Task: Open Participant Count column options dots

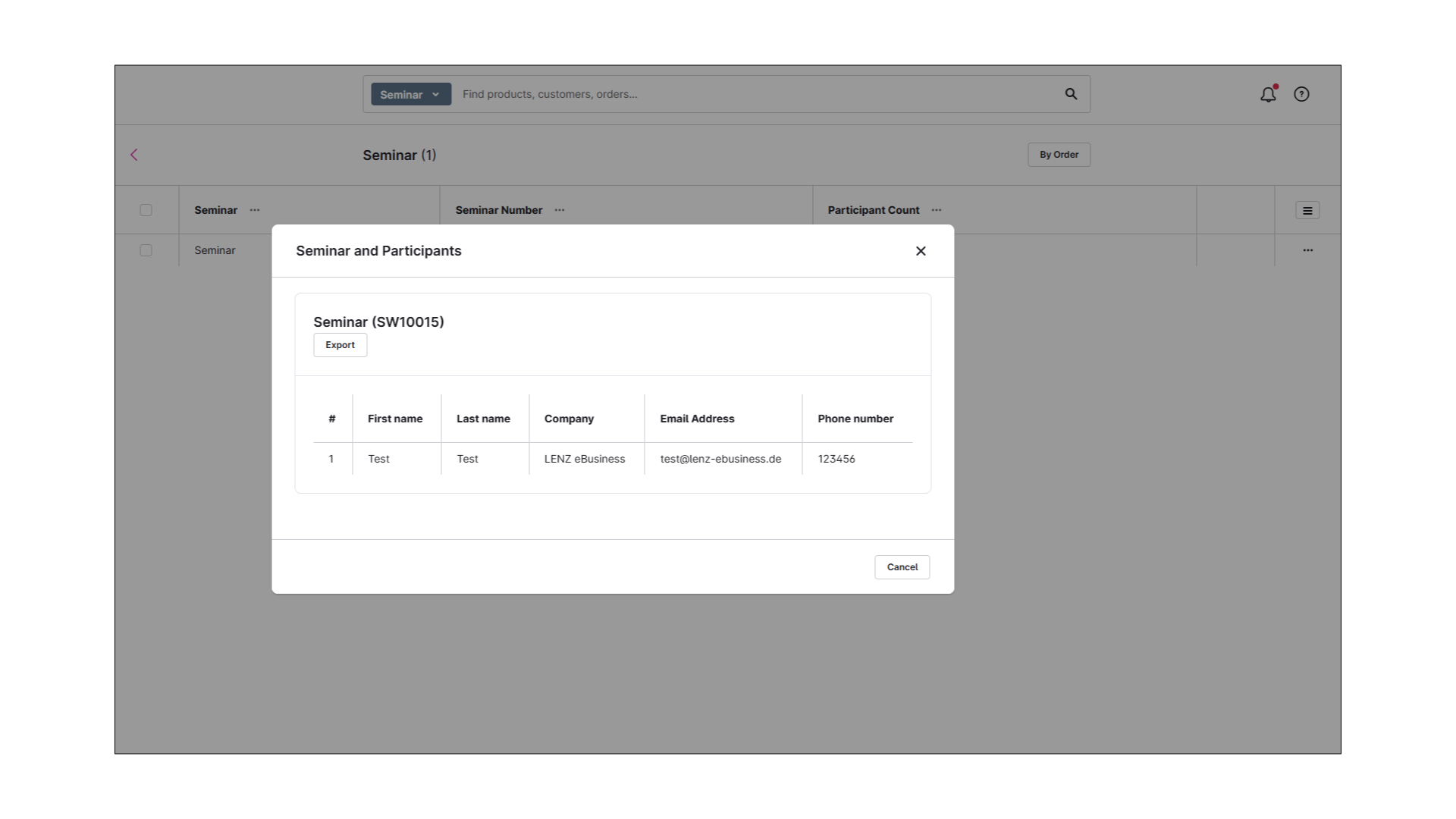Action: 937,210
